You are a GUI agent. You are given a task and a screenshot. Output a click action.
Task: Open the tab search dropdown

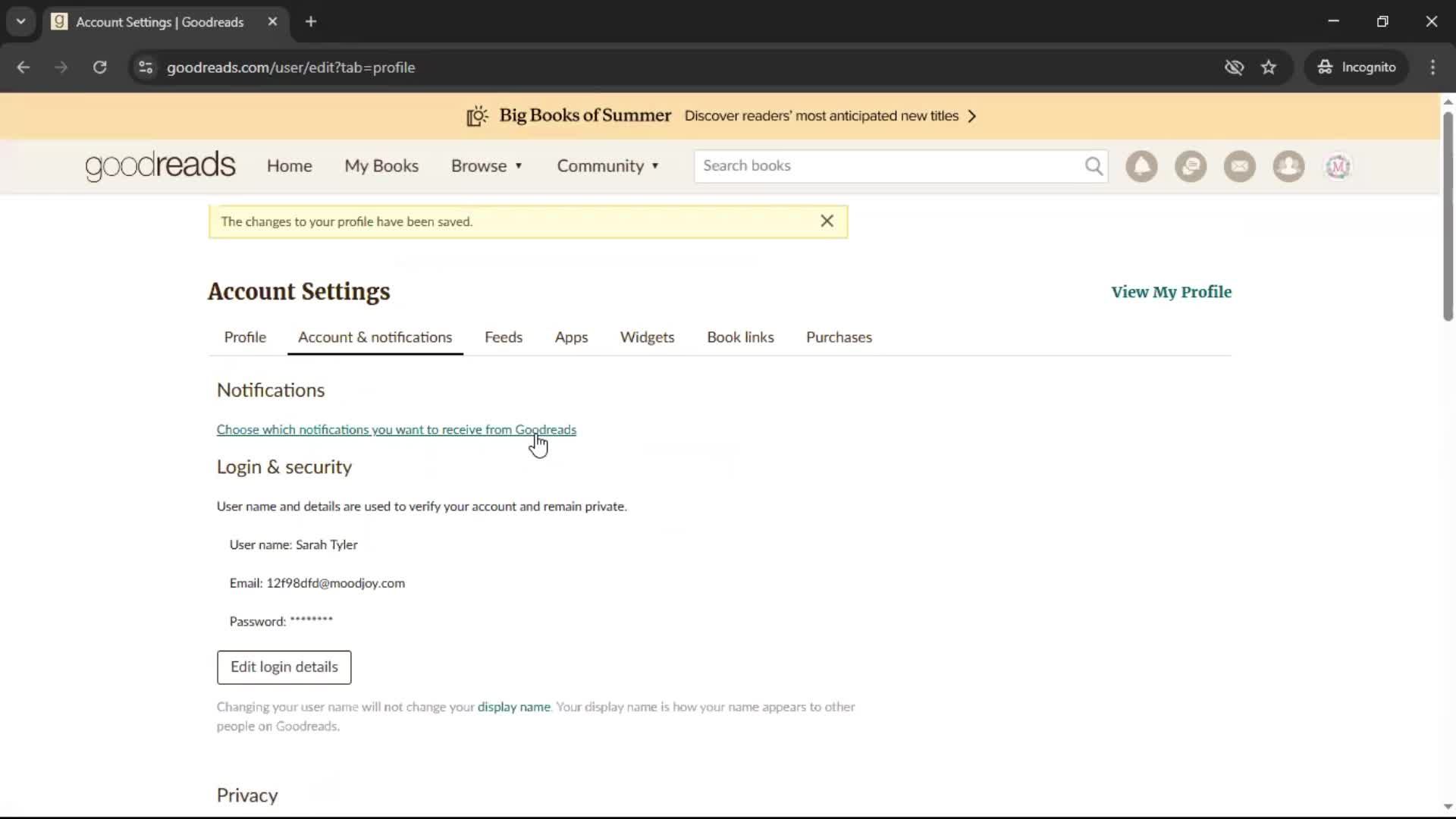pyautogui.click(x=21, y=22)
